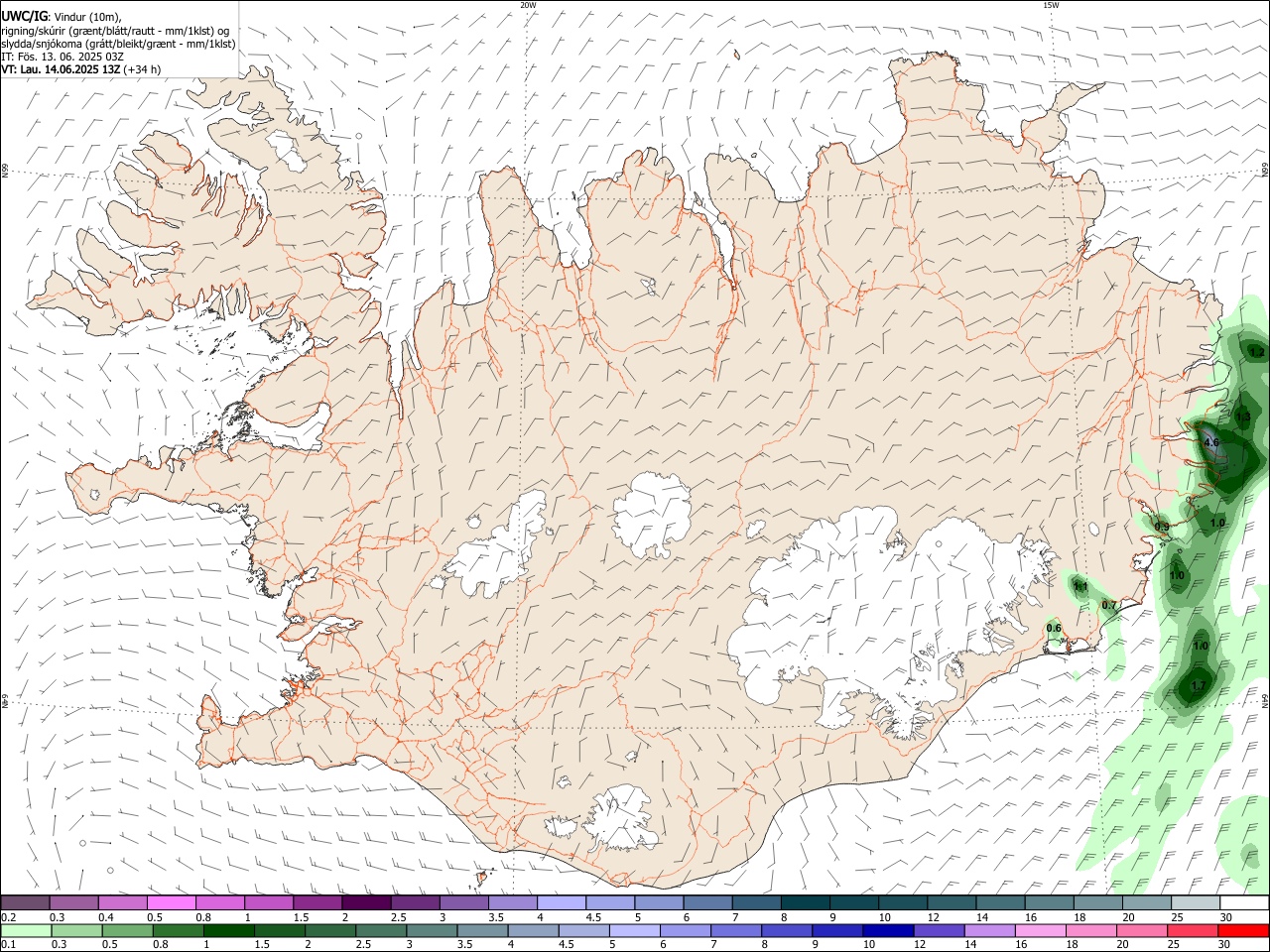Click the 0.1 label under the lower legend row
1270x952 pixels.
point(9,944)
